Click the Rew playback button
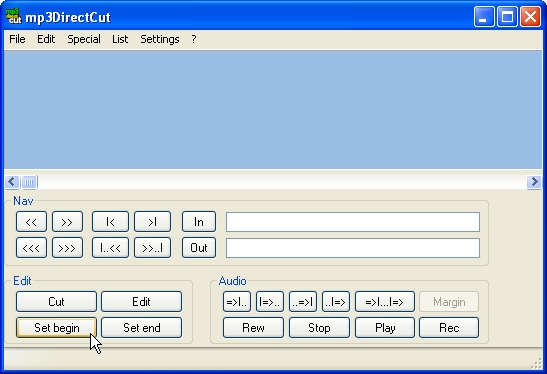Viewport: 547px width, 374px height. (253, 328)
